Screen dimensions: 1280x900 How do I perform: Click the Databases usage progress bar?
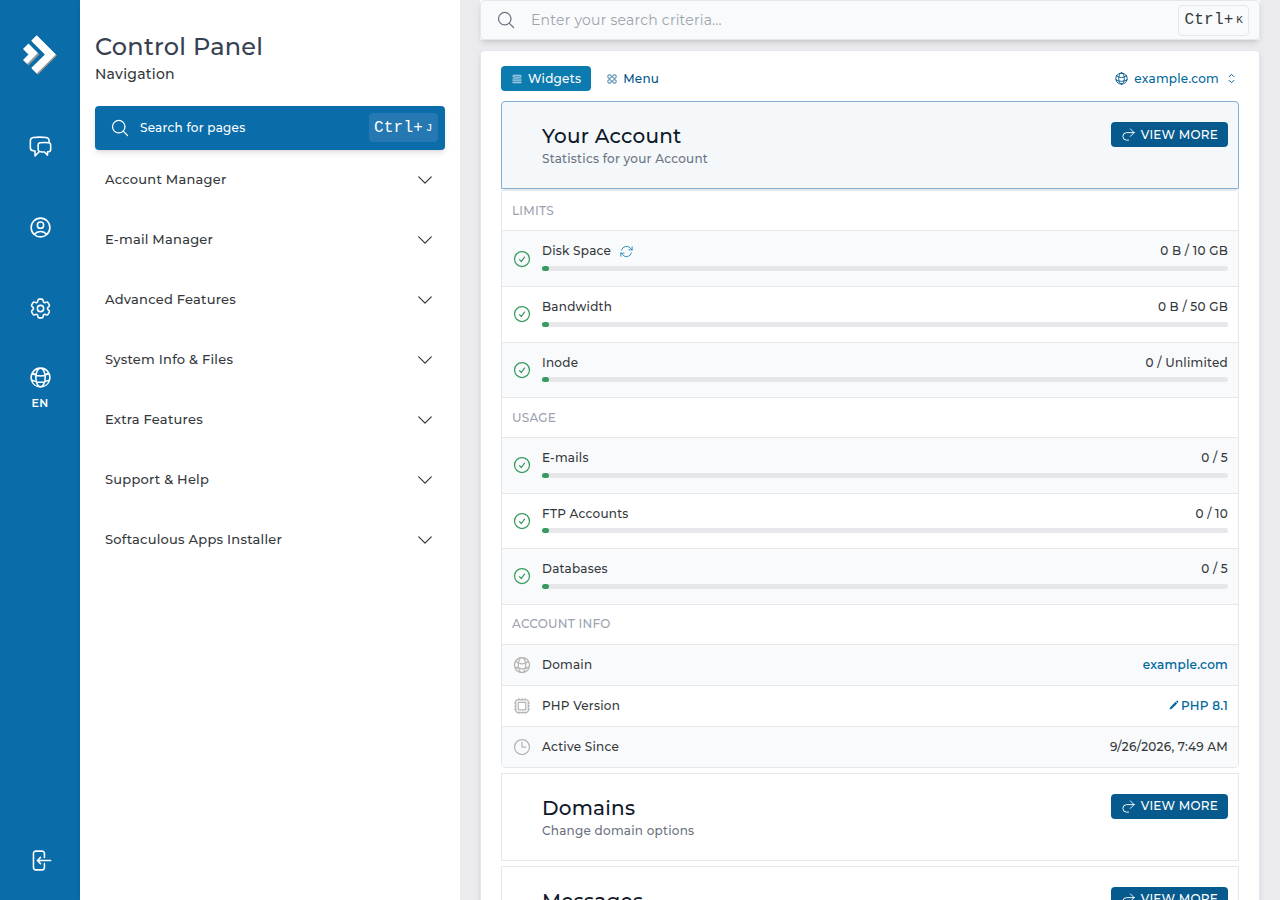coord(885,586)
